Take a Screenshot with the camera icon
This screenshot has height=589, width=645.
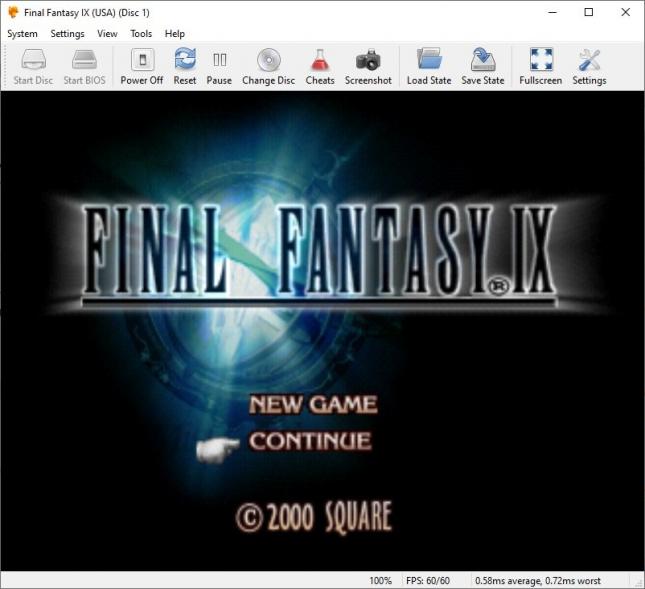click(368, 67)
